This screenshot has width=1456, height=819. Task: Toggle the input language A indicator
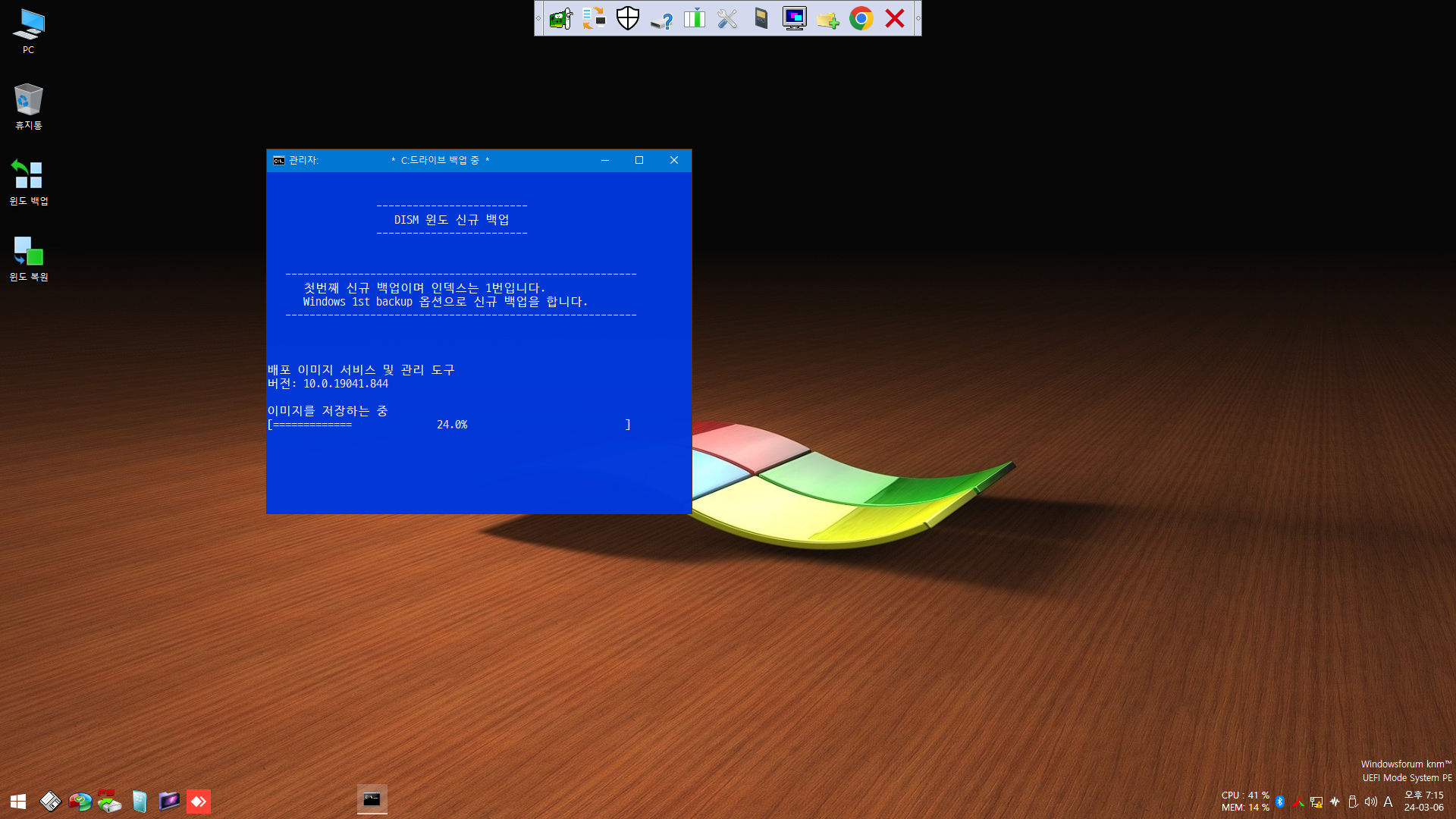pos(1388,802)
